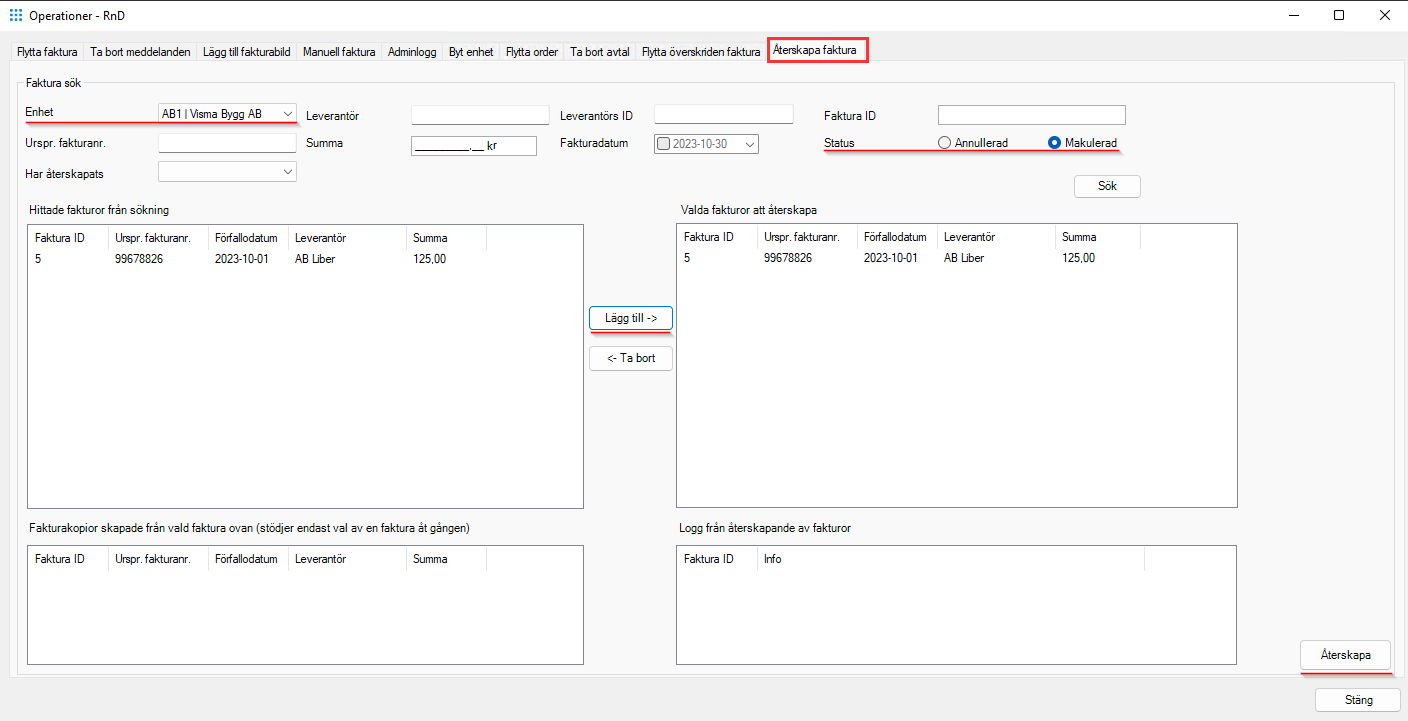Click inside the Faktura ID input field
Viewport: 1408px width, 721px height.
click(x=1031, y=114)
